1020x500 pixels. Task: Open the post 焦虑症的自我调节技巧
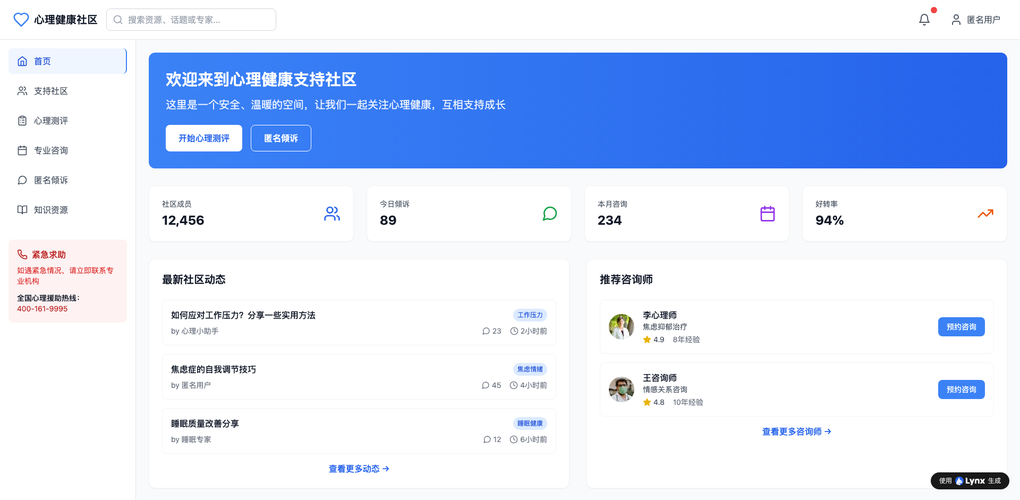tap(213, 369)
